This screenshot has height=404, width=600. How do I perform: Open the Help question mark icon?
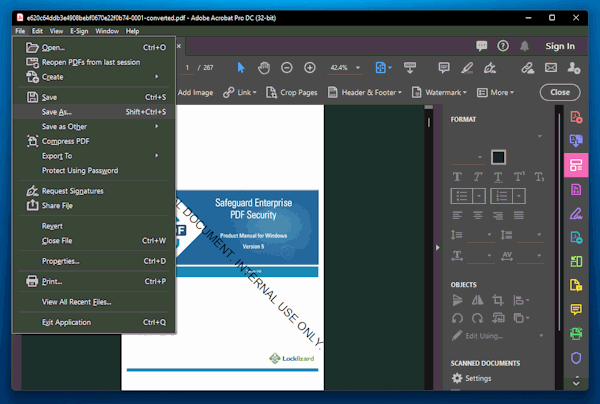click(x=503, y=46)
